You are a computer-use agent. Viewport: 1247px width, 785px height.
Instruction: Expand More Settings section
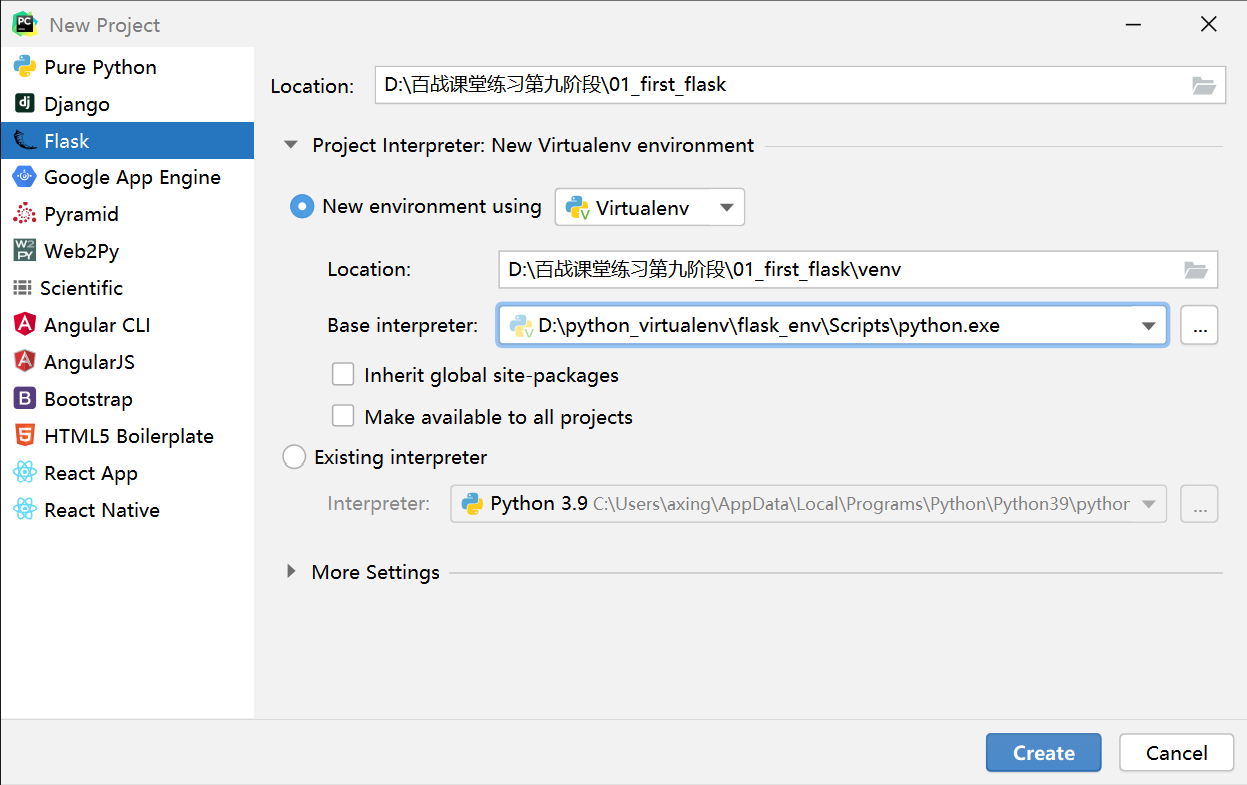point(291,572)
